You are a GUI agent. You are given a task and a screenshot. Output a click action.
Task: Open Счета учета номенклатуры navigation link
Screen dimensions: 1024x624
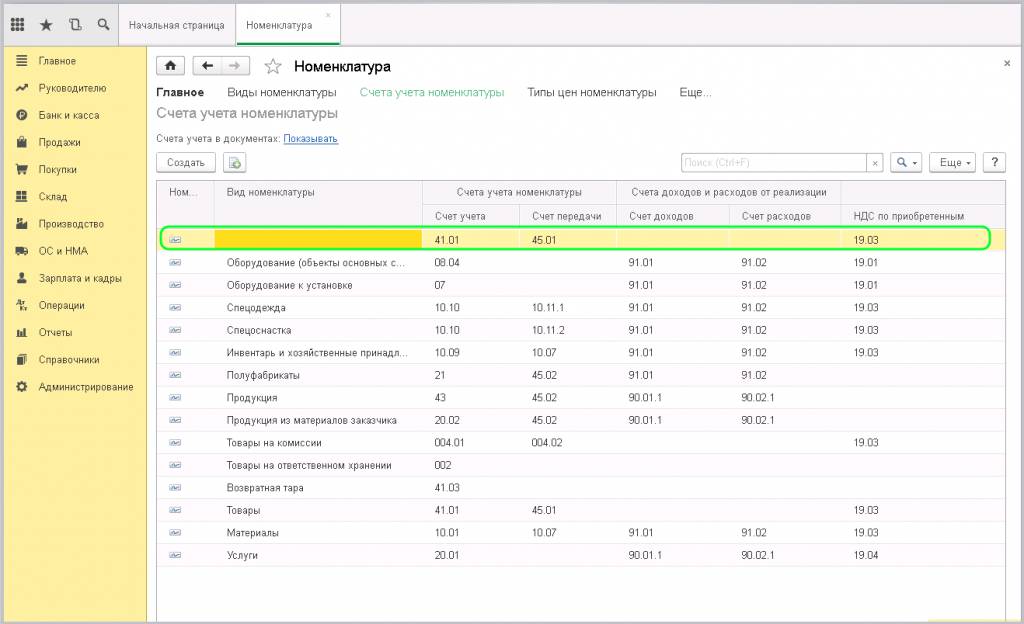432,93
